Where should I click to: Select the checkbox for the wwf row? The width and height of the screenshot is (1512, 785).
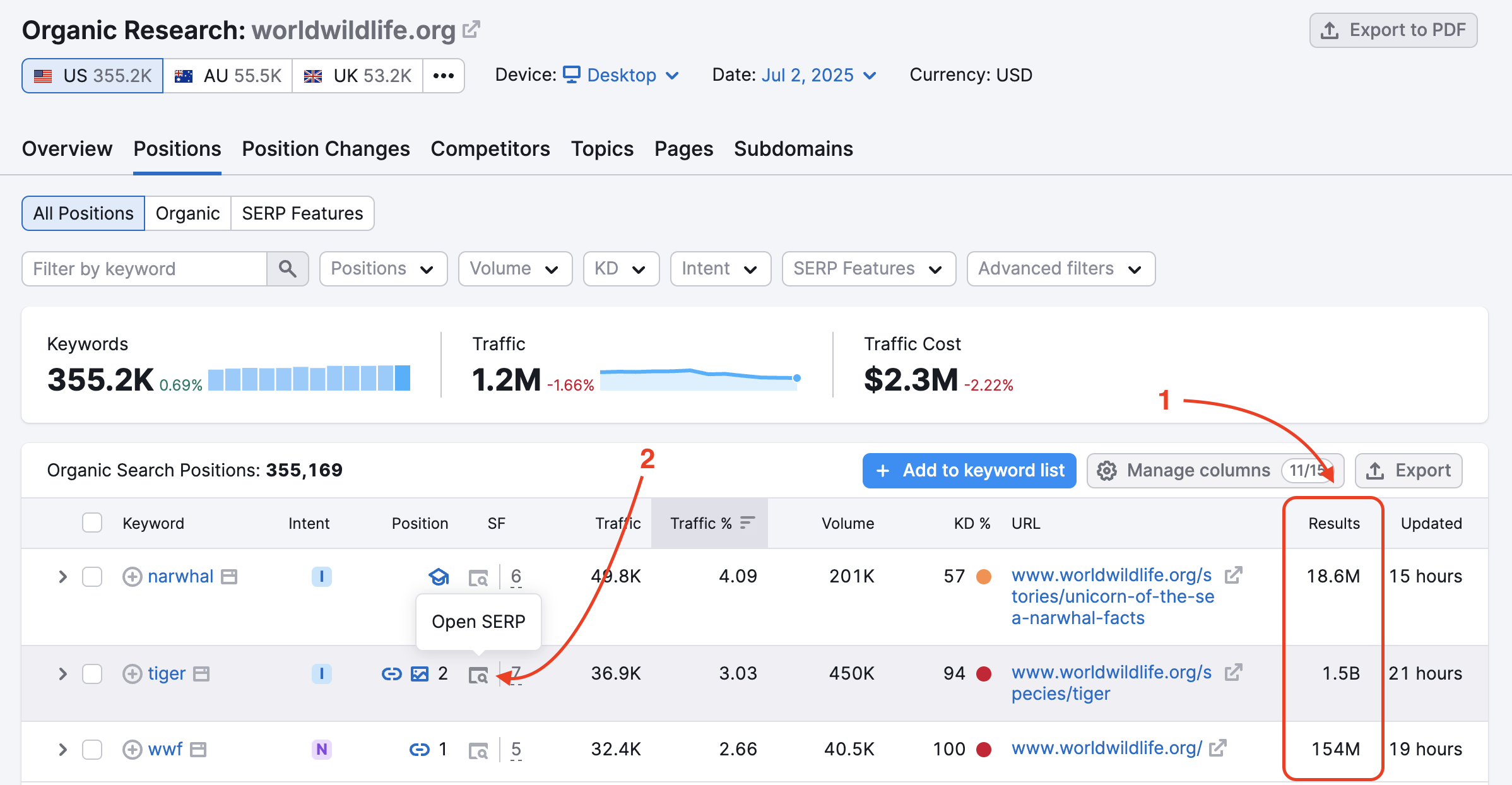point(92,750)
